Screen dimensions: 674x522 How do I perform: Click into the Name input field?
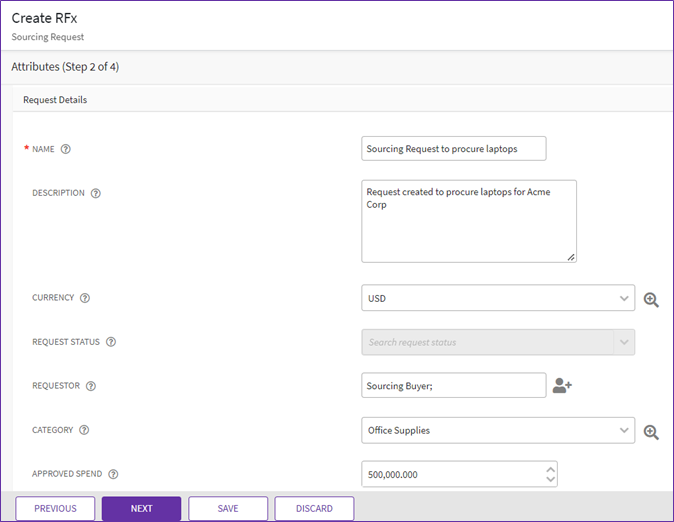click(453, 149)
